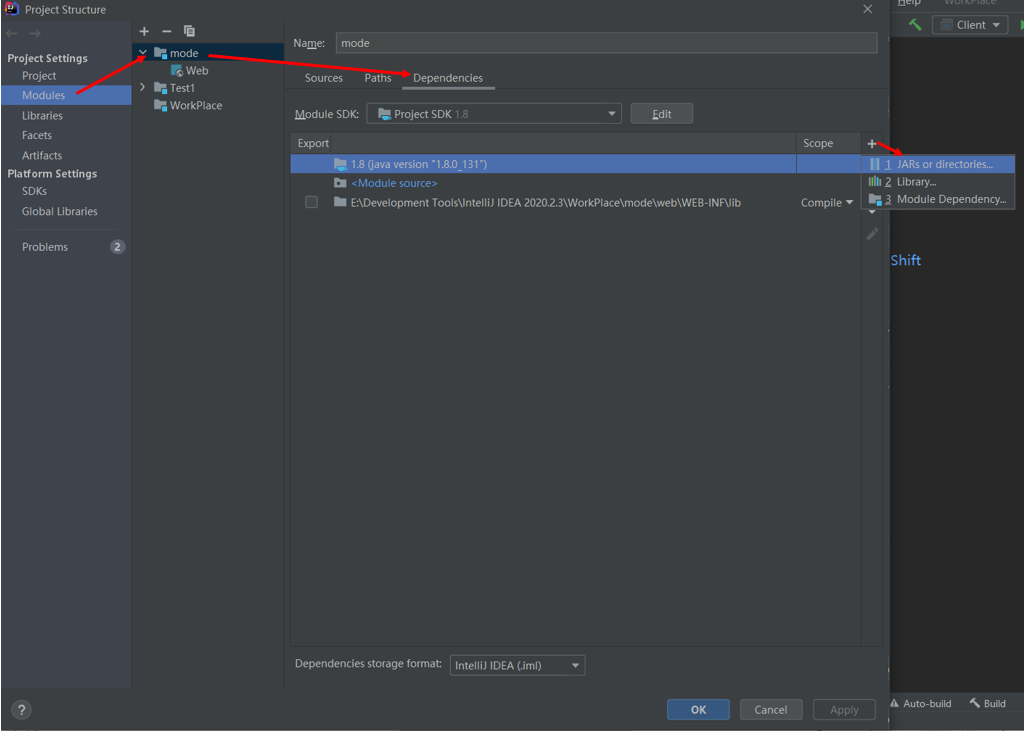Switch to the Paths tab

tap(378, 78)
